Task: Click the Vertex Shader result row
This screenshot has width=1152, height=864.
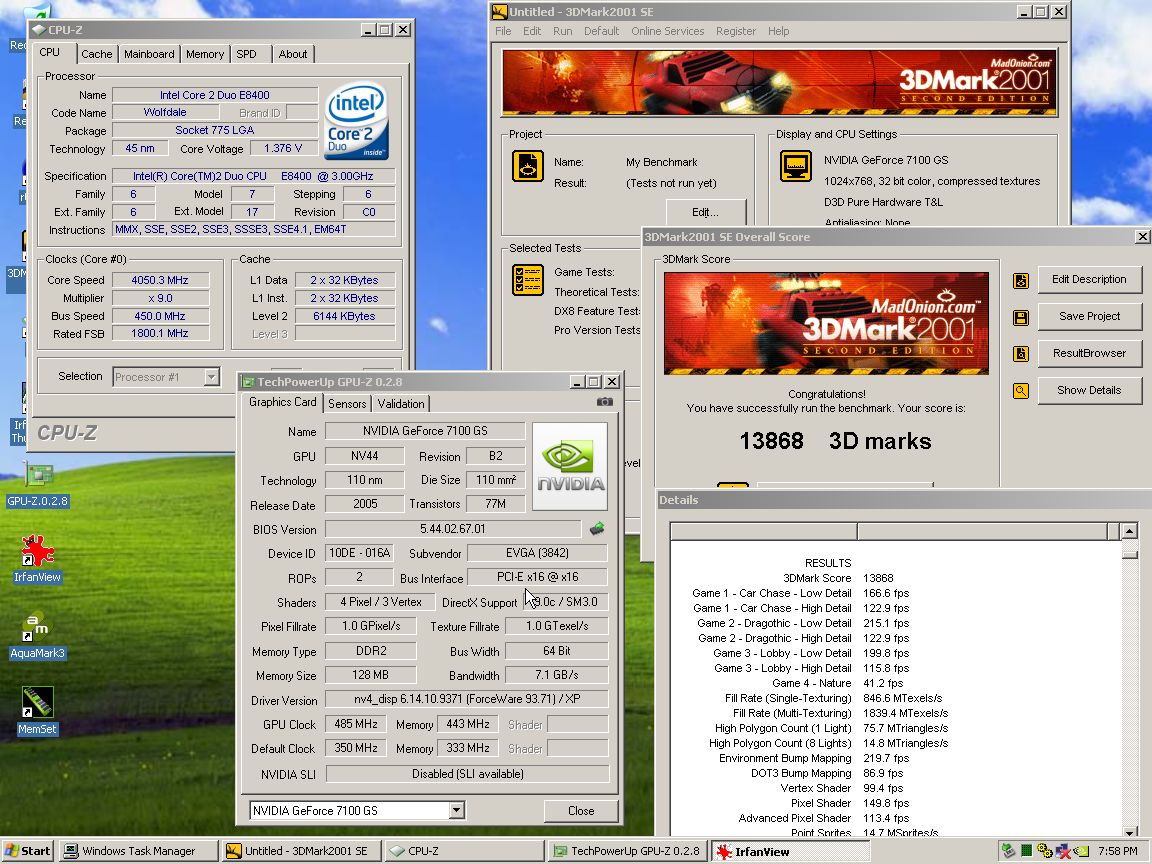Action: click(842, 788)
